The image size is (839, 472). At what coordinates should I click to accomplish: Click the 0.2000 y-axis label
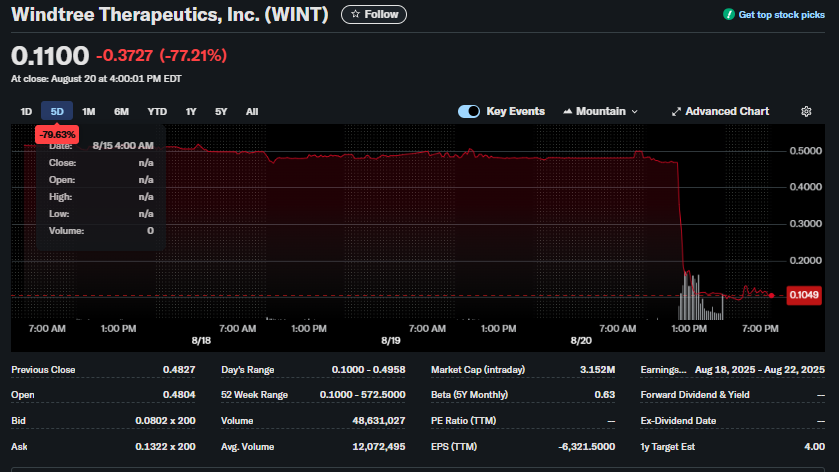pyautogui.click(x=805, y=261)
